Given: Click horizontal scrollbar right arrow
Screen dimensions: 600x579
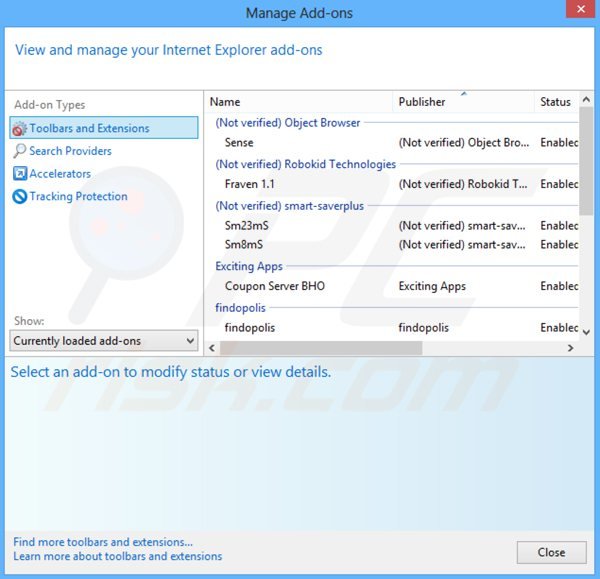Looking at the screenshot, I should [x=570, y=348].
